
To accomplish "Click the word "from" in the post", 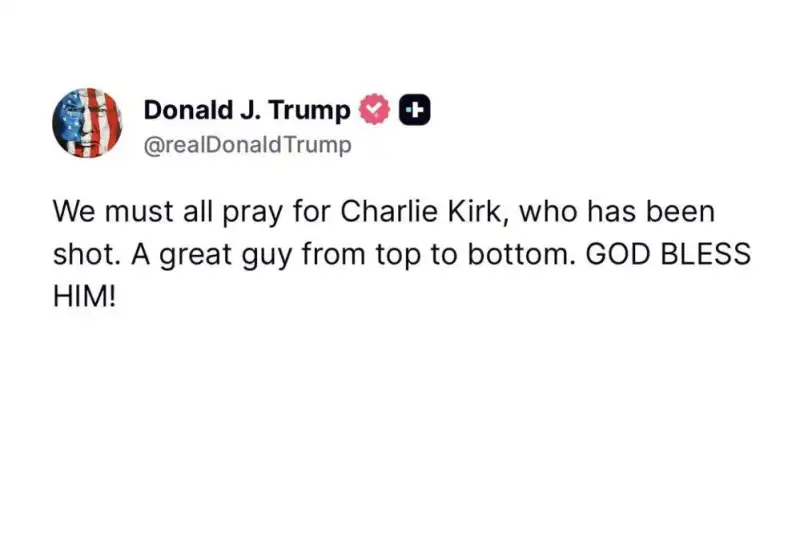I will click(x=333, y=253).
